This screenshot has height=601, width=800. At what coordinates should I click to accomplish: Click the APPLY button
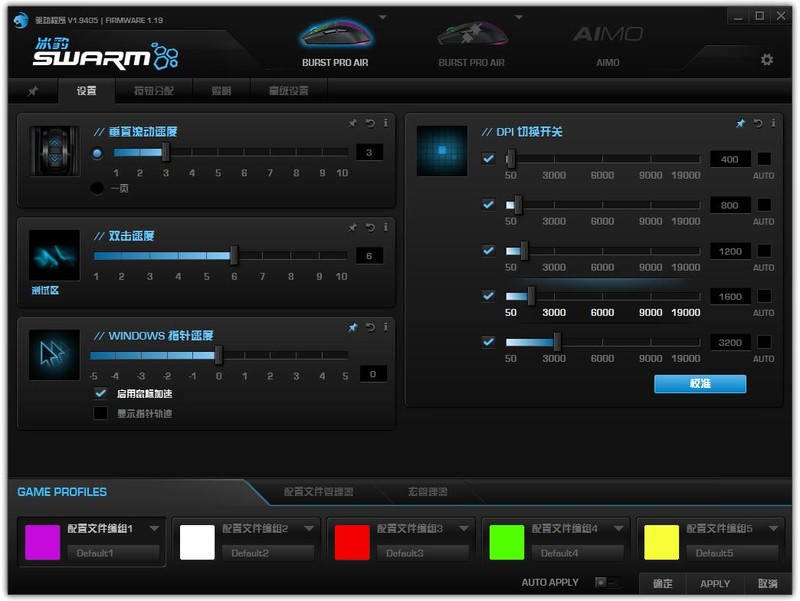(714, 584)
